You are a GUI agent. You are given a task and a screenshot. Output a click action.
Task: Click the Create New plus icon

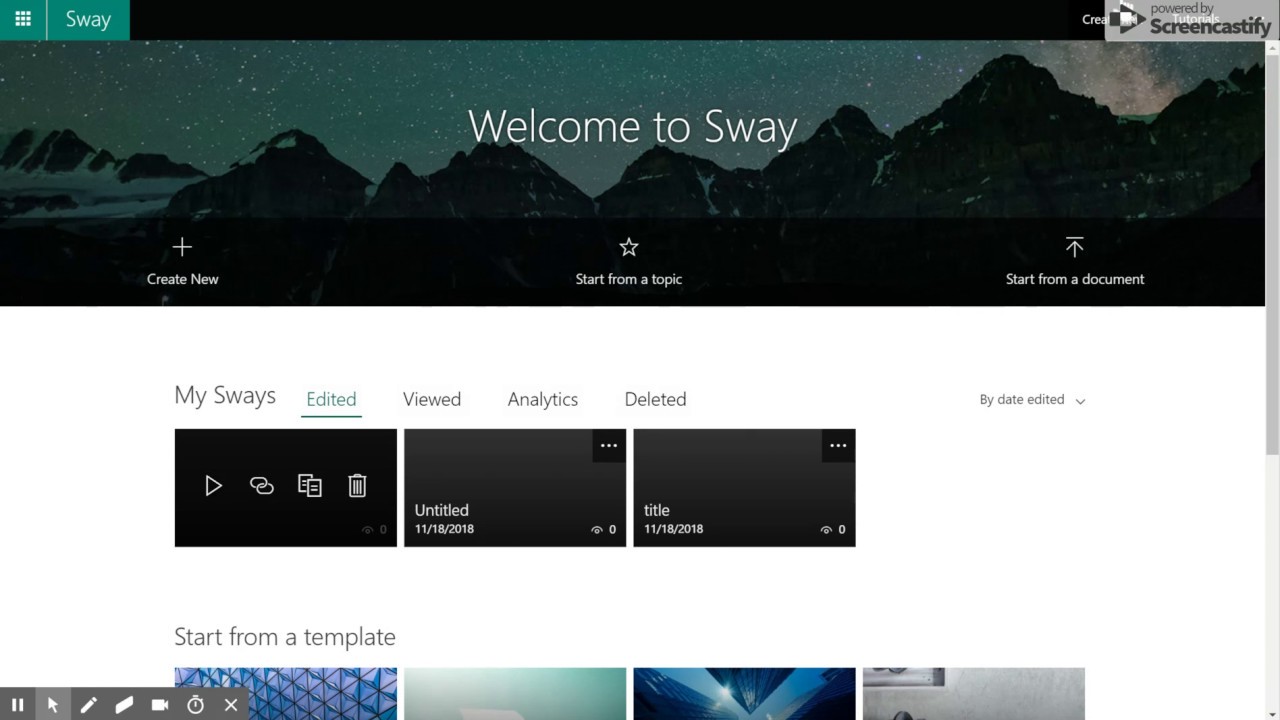point(182,247)
